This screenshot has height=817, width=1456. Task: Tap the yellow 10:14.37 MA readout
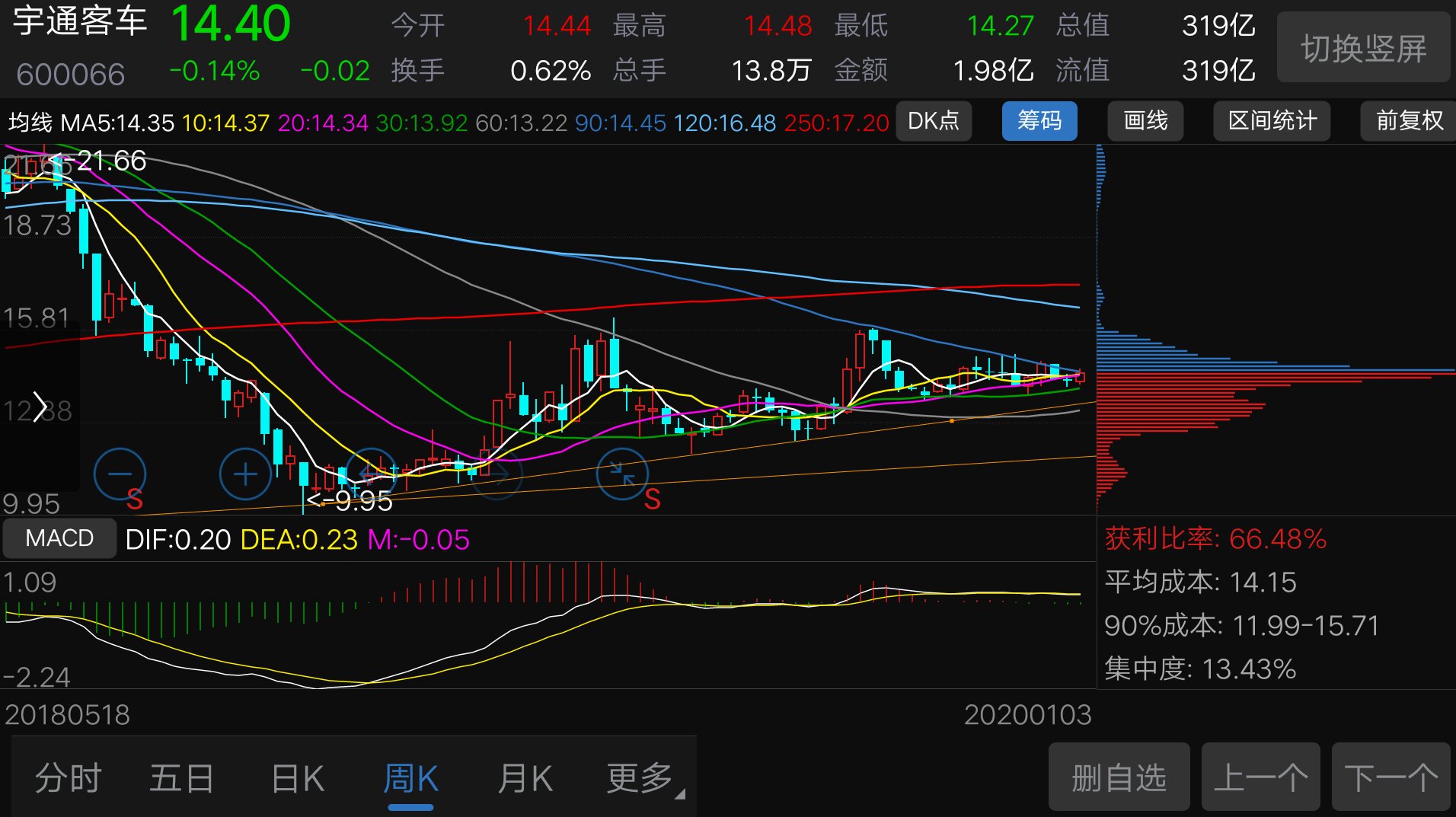(226, 123)
